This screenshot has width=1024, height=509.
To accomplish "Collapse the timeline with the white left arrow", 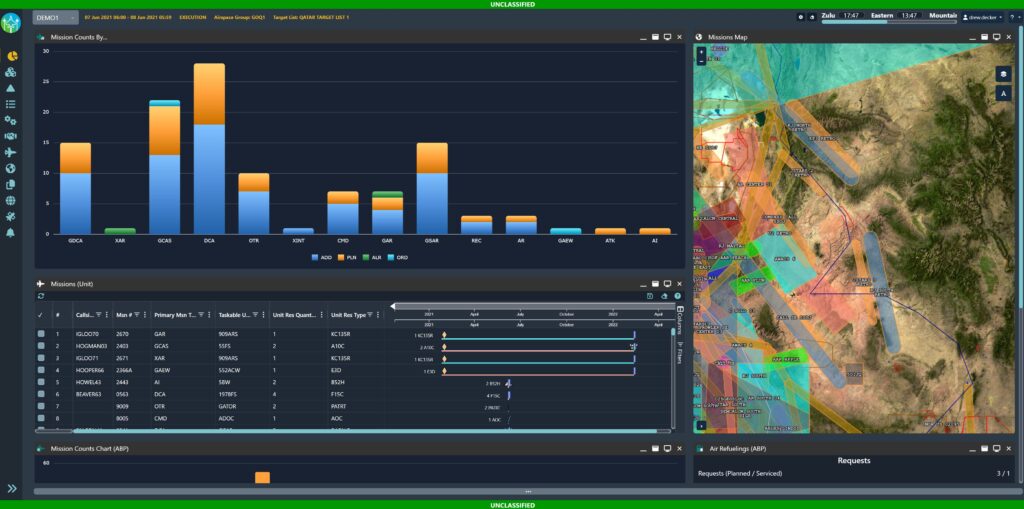I will (392, 306).
